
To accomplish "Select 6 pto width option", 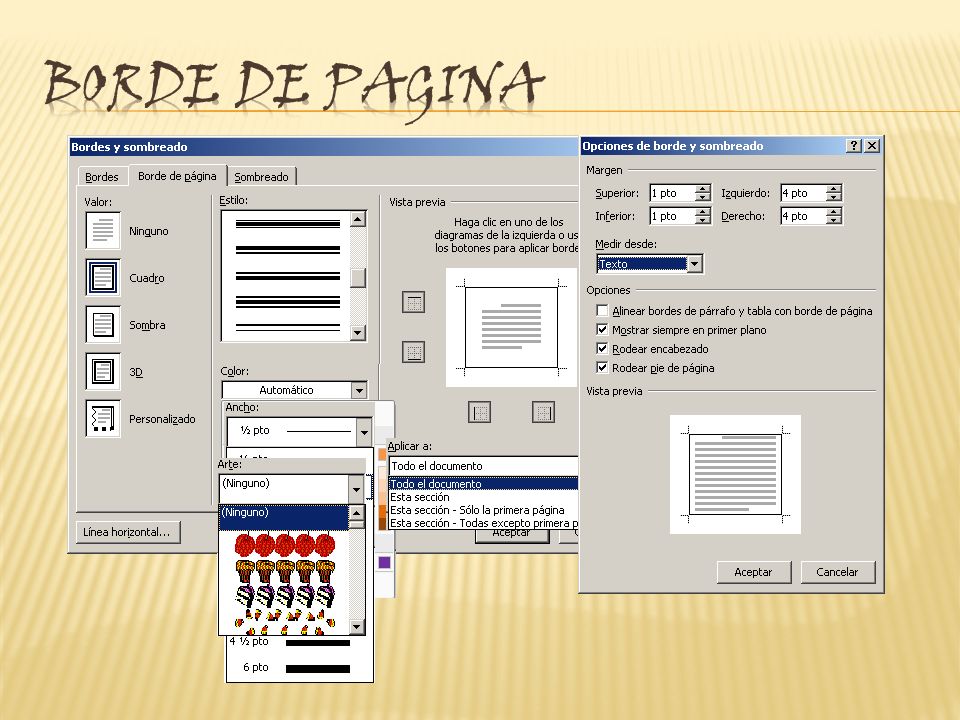I will tap(299, 667).
